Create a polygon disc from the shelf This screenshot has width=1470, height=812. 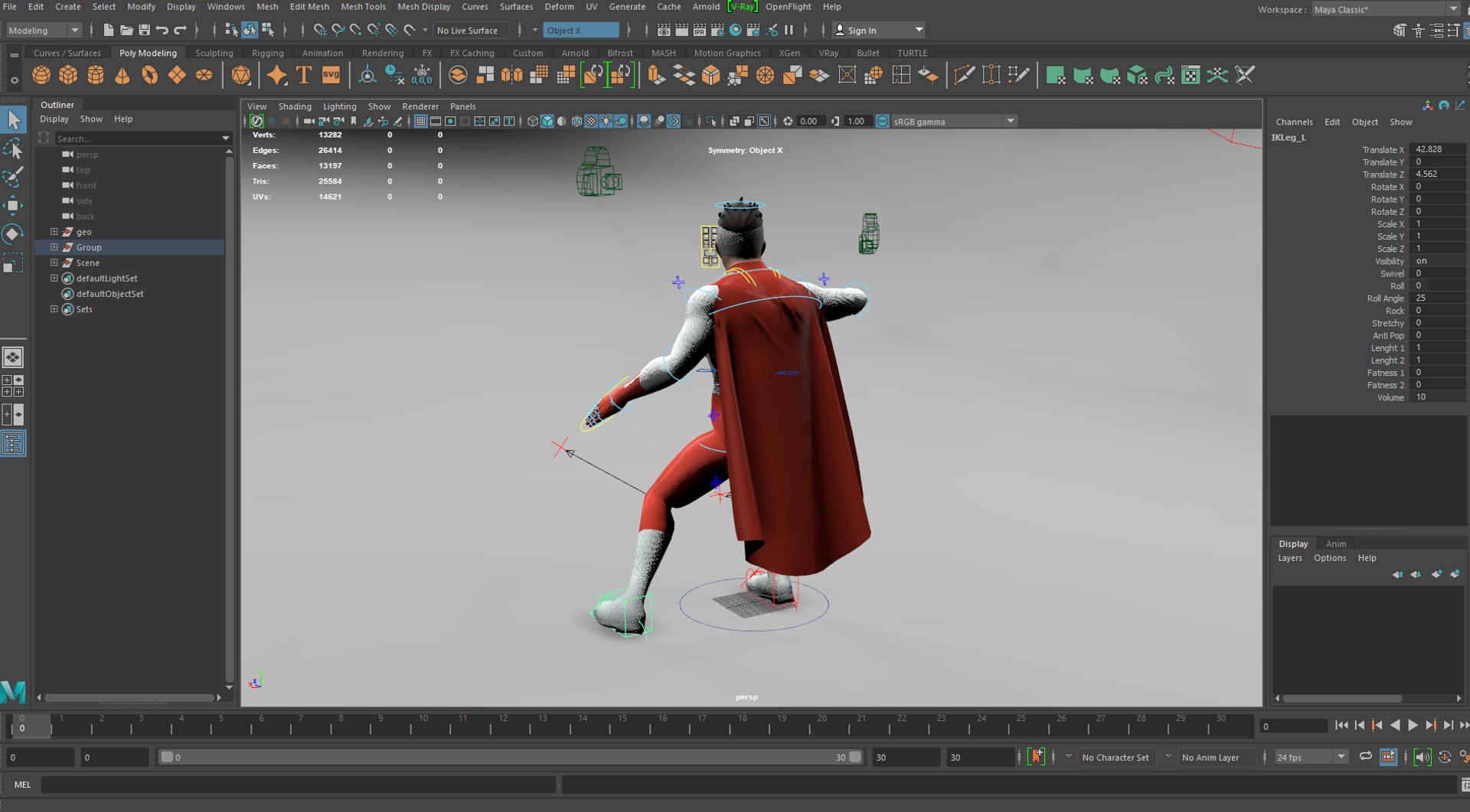coord(204,76)
